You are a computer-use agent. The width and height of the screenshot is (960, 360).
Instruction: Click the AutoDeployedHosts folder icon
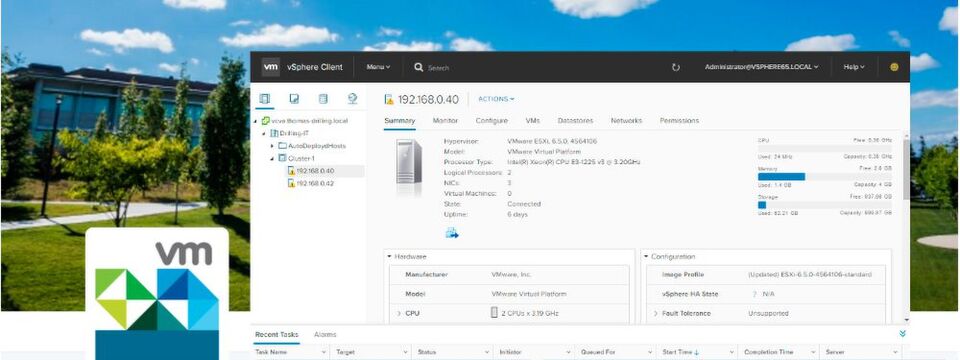(x=282, y=146)
